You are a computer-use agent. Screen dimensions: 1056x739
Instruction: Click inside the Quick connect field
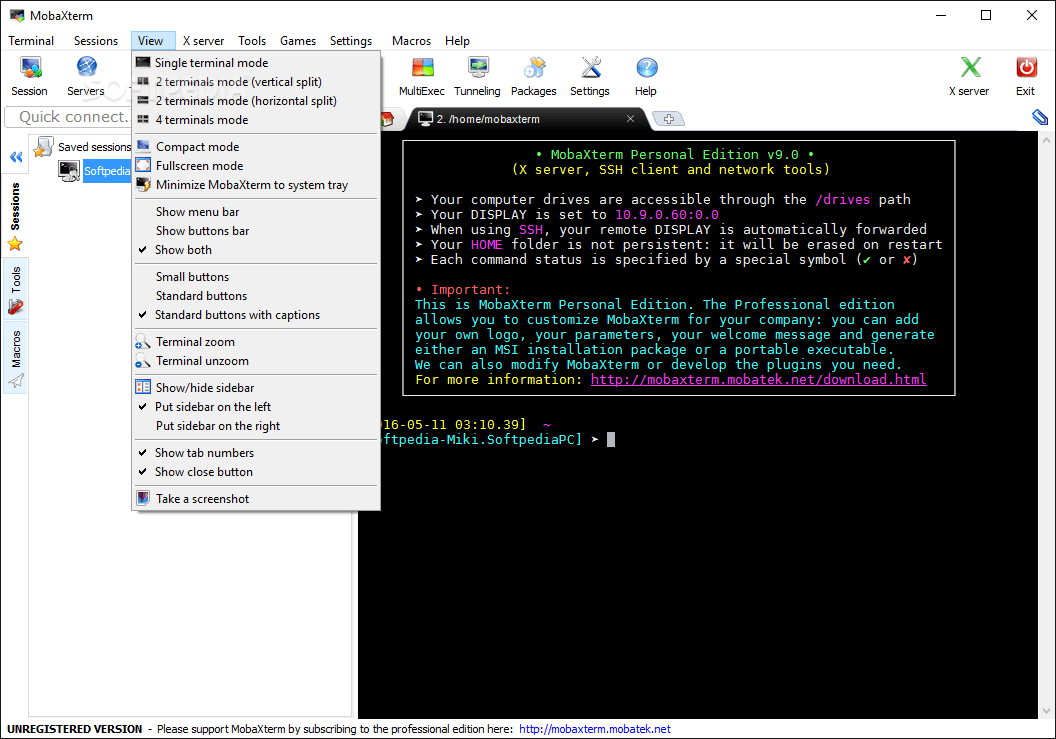click(67, 117)
